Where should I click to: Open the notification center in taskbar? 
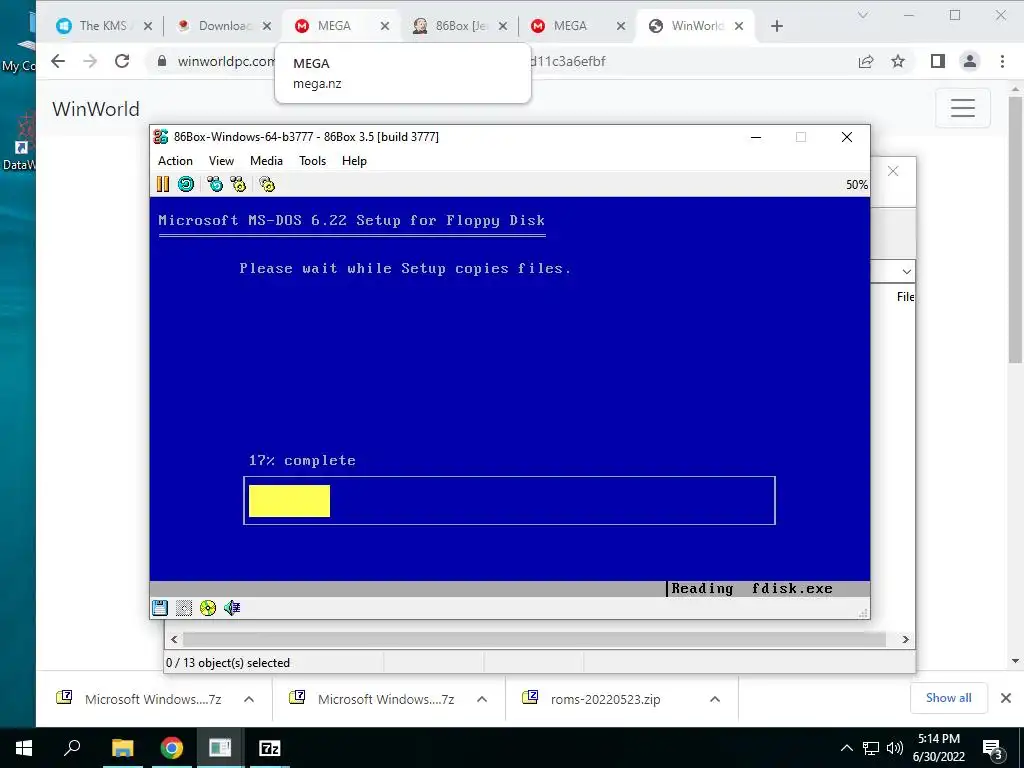coord(993,749)
